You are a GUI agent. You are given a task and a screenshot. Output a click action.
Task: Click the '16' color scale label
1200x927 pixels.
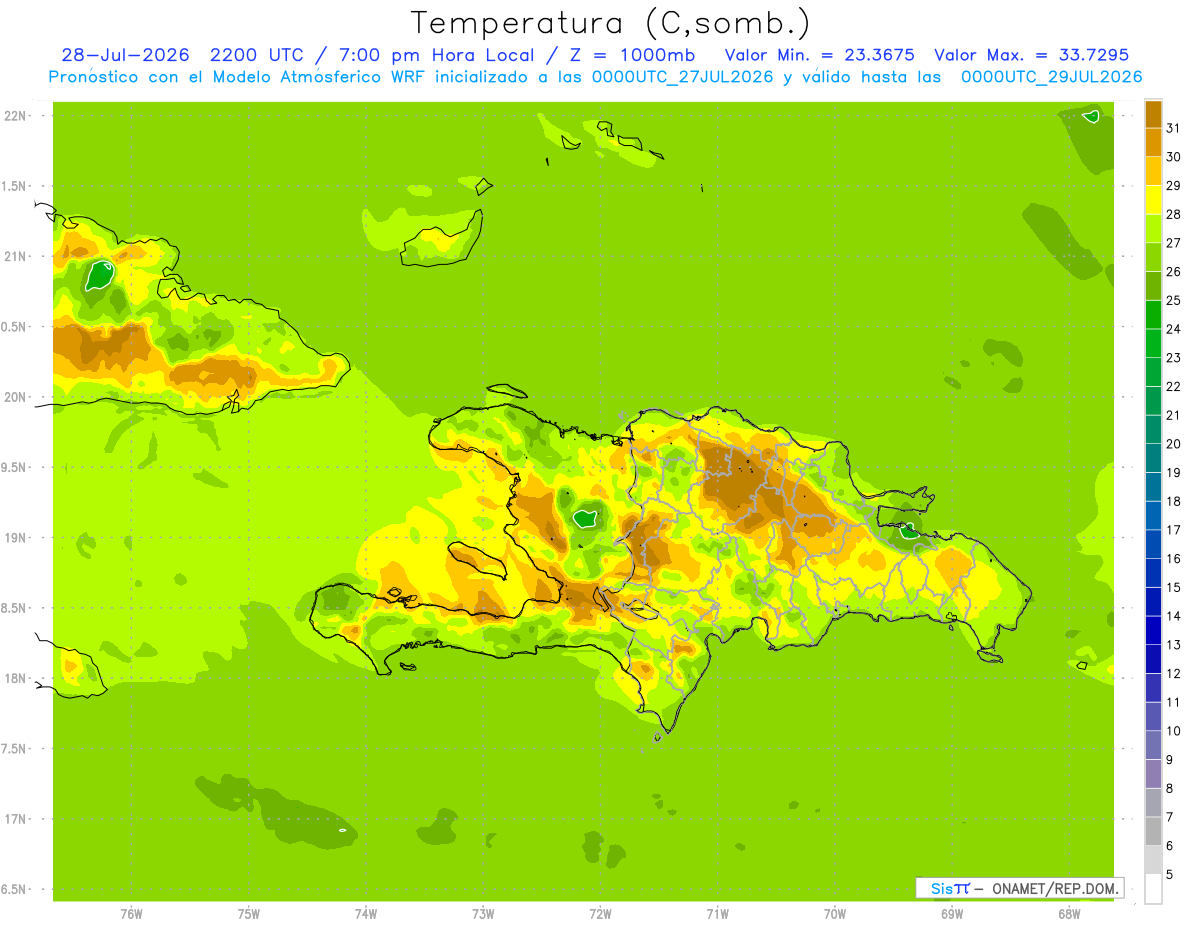coord(1174,559)
